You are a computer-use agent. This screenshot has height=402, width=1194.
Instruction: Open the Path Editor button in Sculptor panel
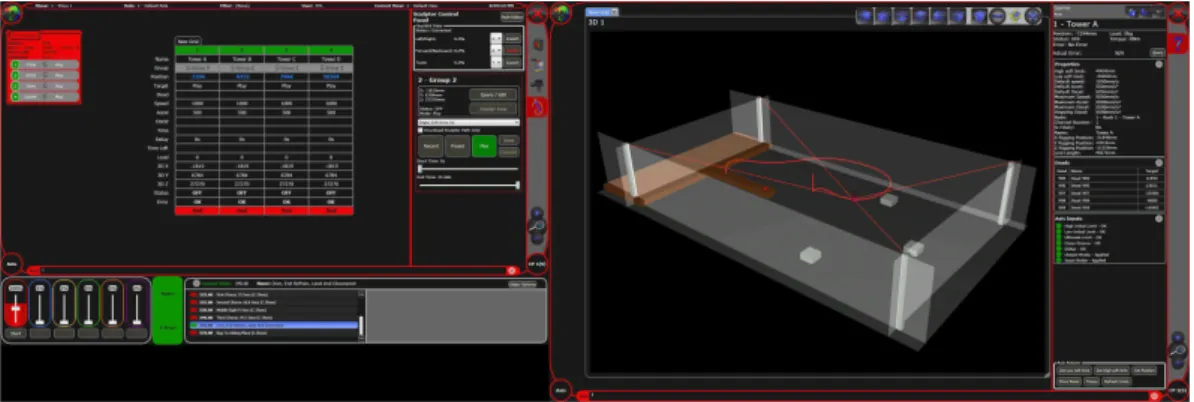510,16
